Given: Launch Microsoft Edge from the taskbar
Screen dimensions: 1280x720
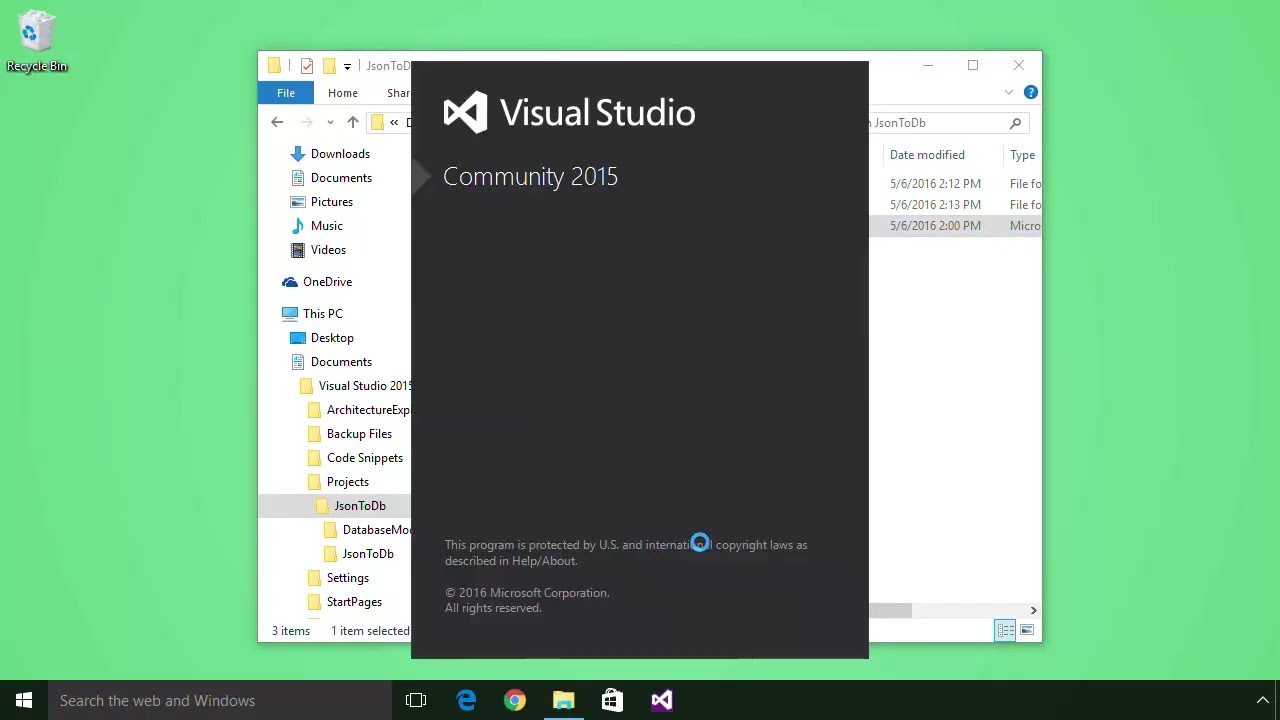Looking at the screenshot, I should [x=466, y=700].
